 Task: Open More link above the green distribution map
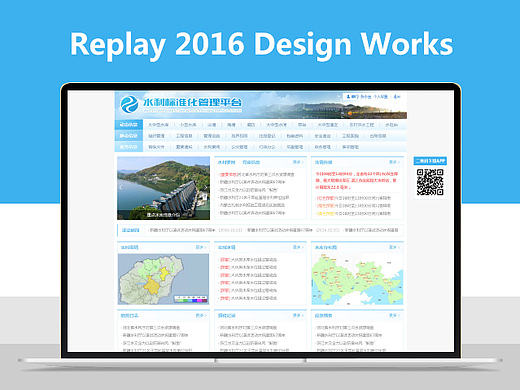click(x=394, y=247)
